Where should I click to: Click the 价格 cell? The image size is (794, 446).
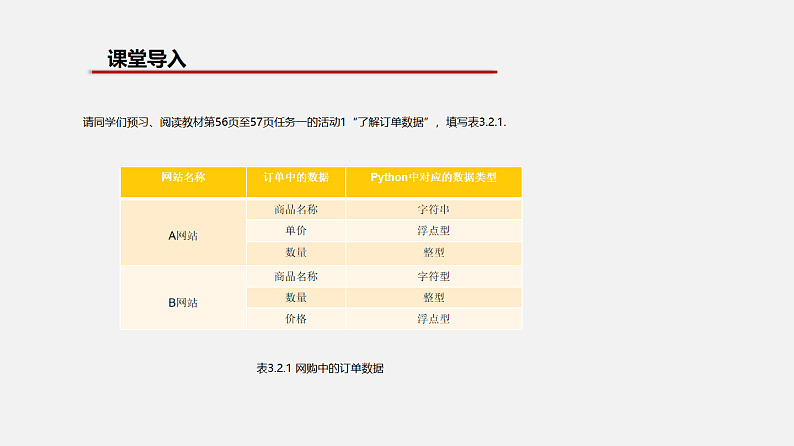(x=295, y=319)
